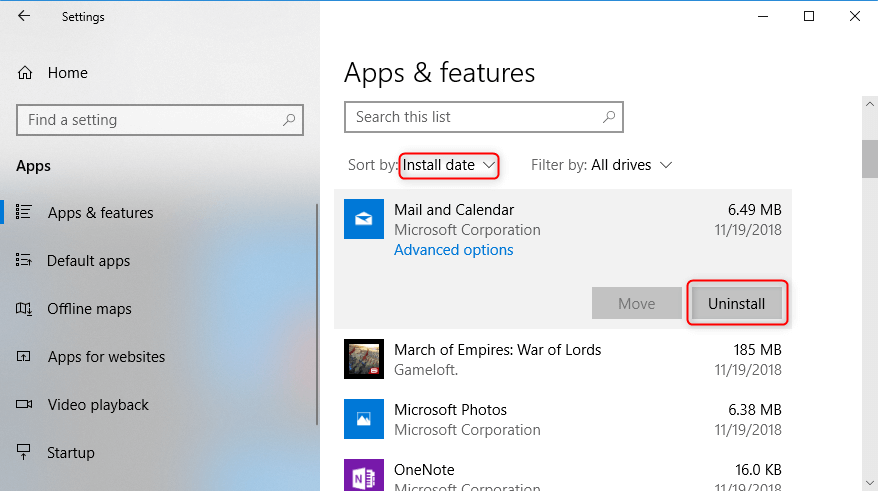The width and height of the screenshot is (878, 491).
Task: Open Default apps settings page
Action: point(88,261)
